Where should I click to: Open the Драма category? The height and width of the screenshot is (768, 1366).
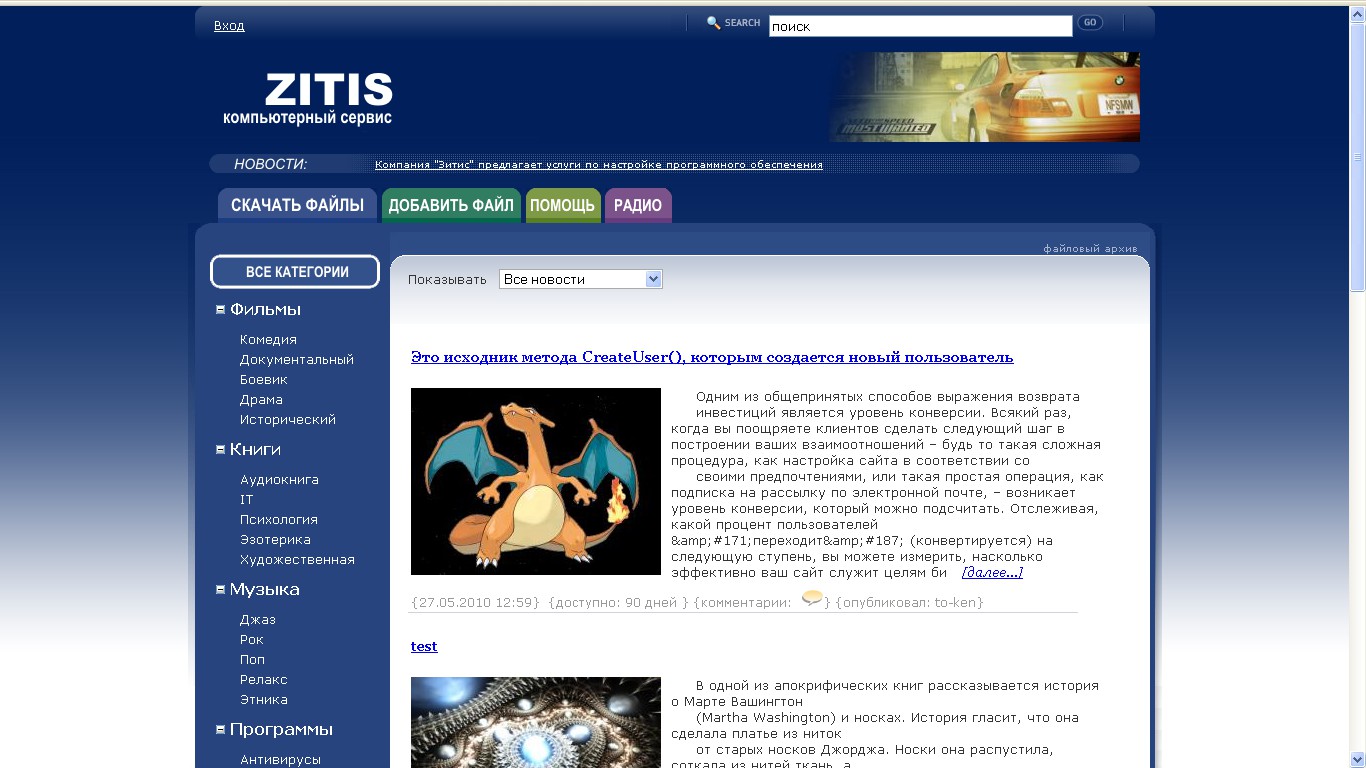point(261,400)
